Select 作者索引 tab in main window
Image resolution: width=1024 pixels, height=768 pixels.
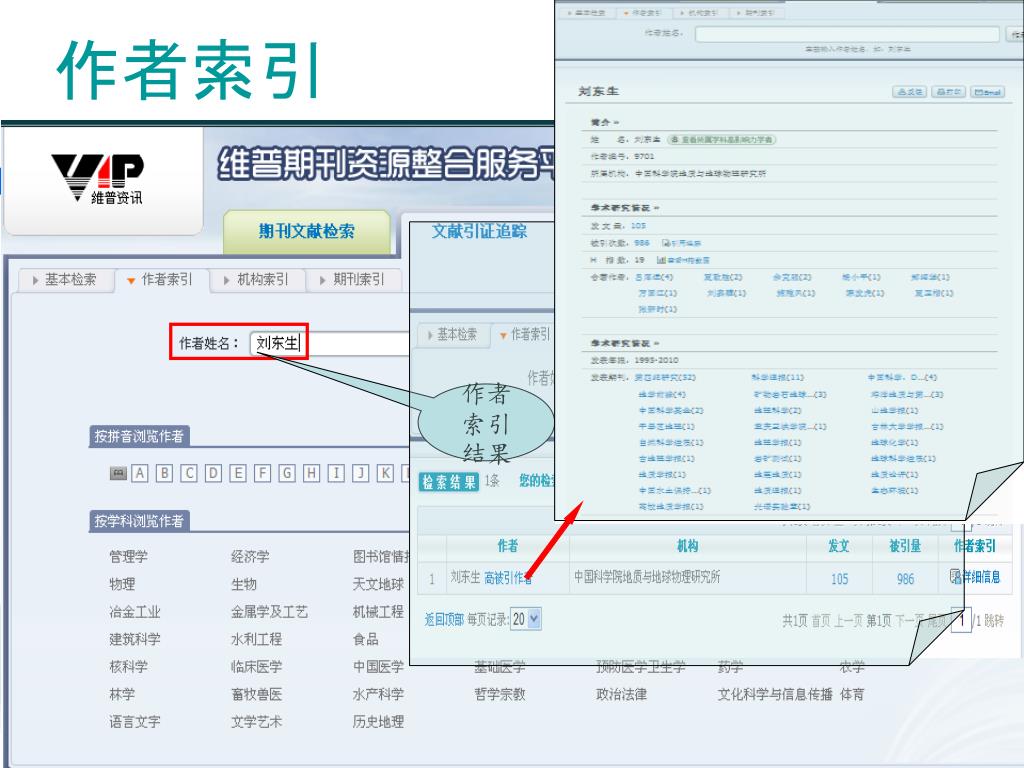click(x=160, y=280)
